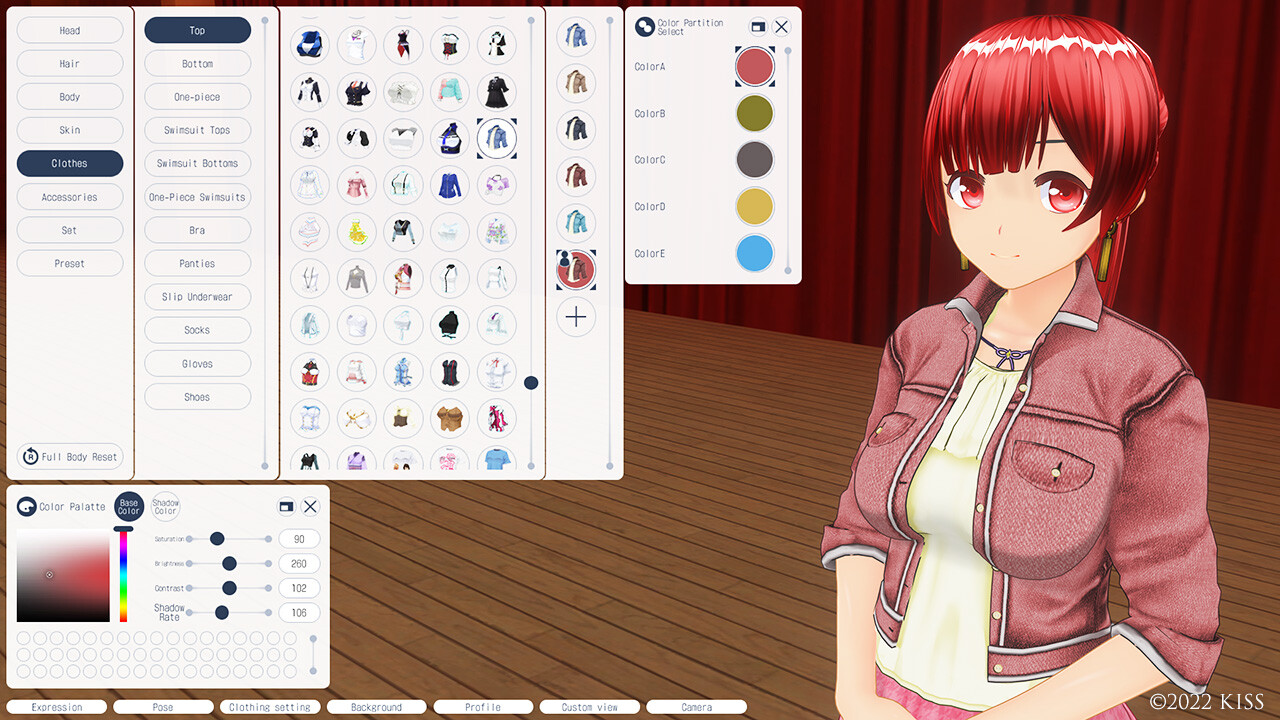Select the highlighted denim jacket icon in the grid
Image resolution: width=1280 pixels, height=720 pixels.
[x=497, y=138]
